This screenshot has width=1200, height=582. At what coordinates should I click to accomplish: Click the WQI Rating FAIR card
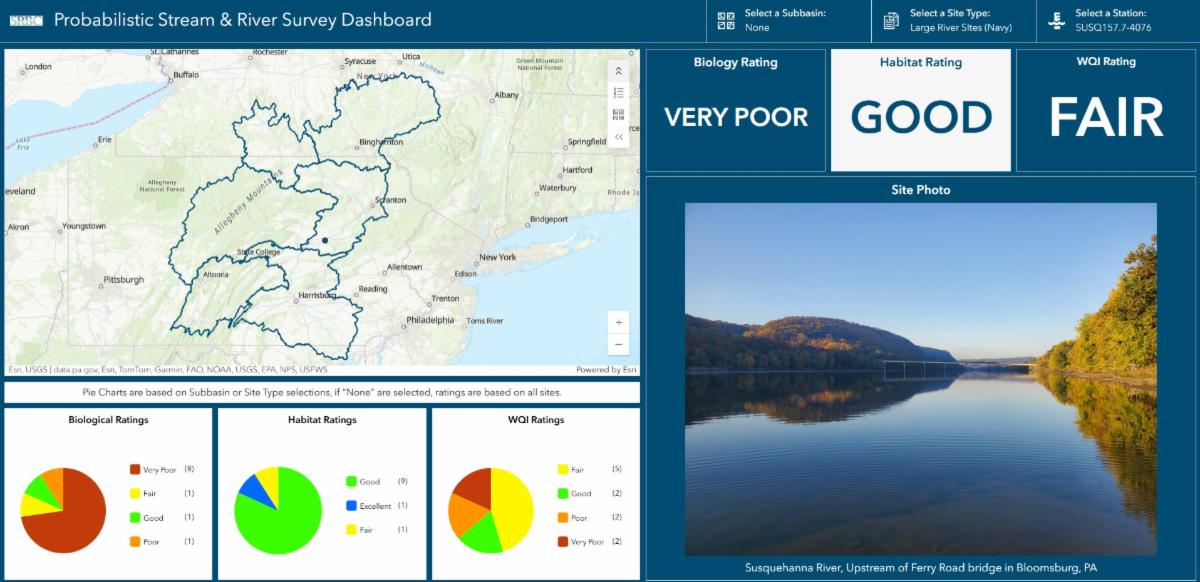pos(1106,110)
